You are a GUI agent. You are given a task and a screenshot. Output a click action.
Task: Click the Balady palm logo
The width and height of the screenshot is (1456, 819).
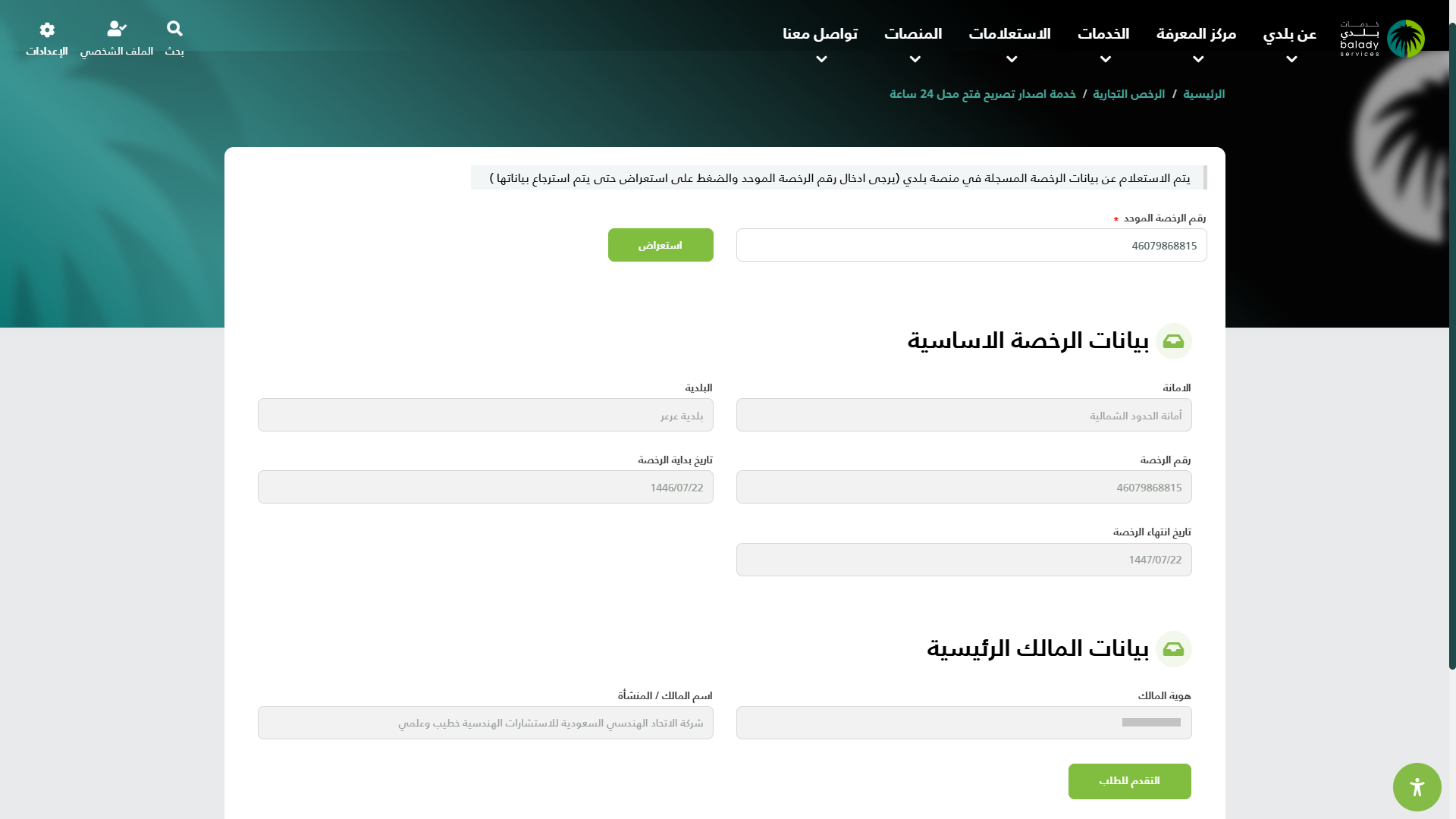pos(1405,39)
